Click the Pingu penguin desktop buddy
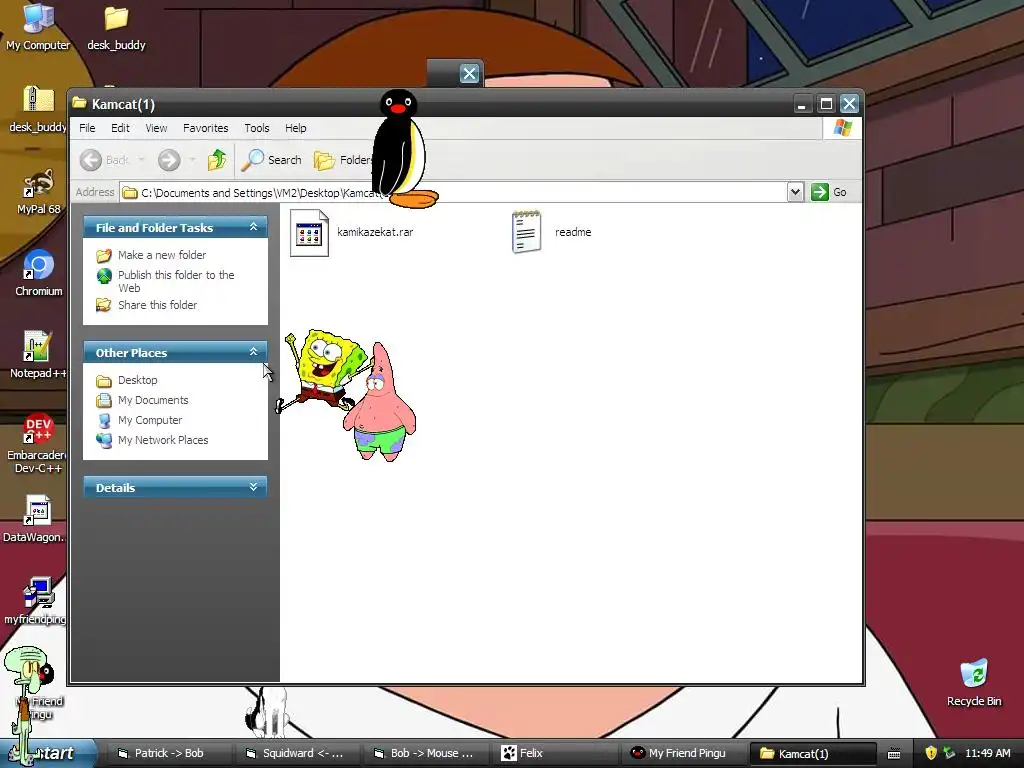This screenshot has height=768, width=1024. point(402,149)
